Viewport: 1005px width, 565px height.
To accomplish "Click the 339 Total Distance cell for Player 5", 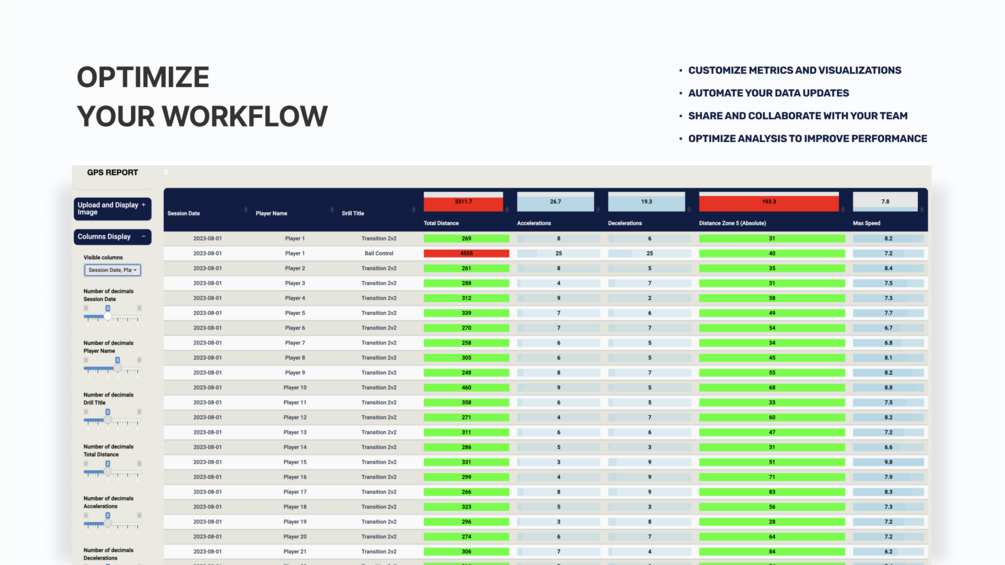I will pyautogui.click(x=466, y=313).
